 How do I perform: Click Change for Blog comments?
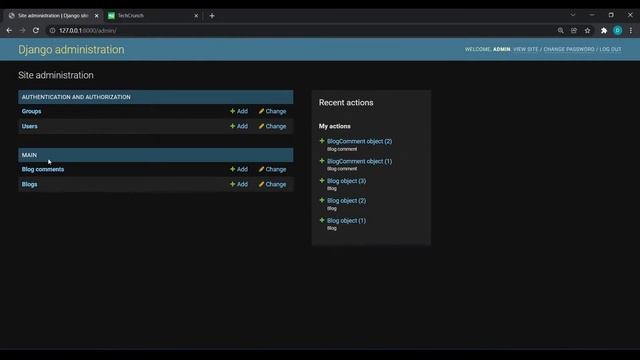click(x=272, y=169)
